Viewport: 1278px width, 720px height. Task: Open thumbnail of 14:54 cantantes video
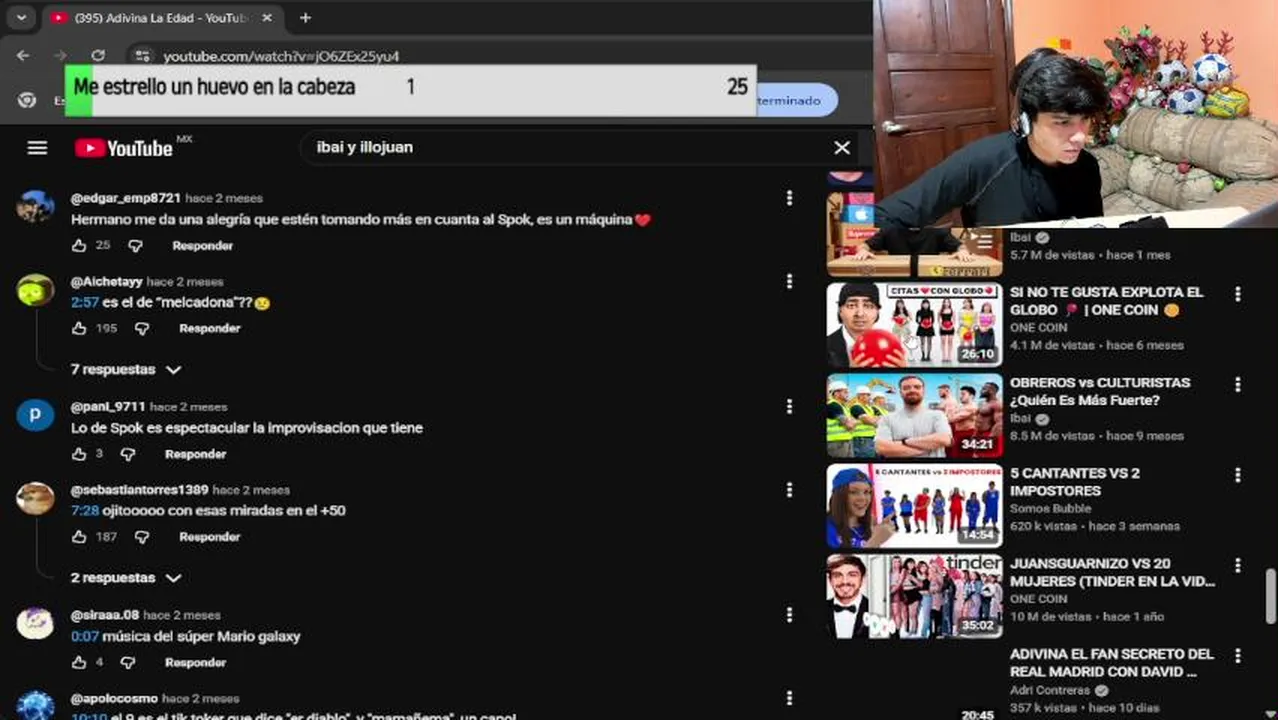[914, 506]
